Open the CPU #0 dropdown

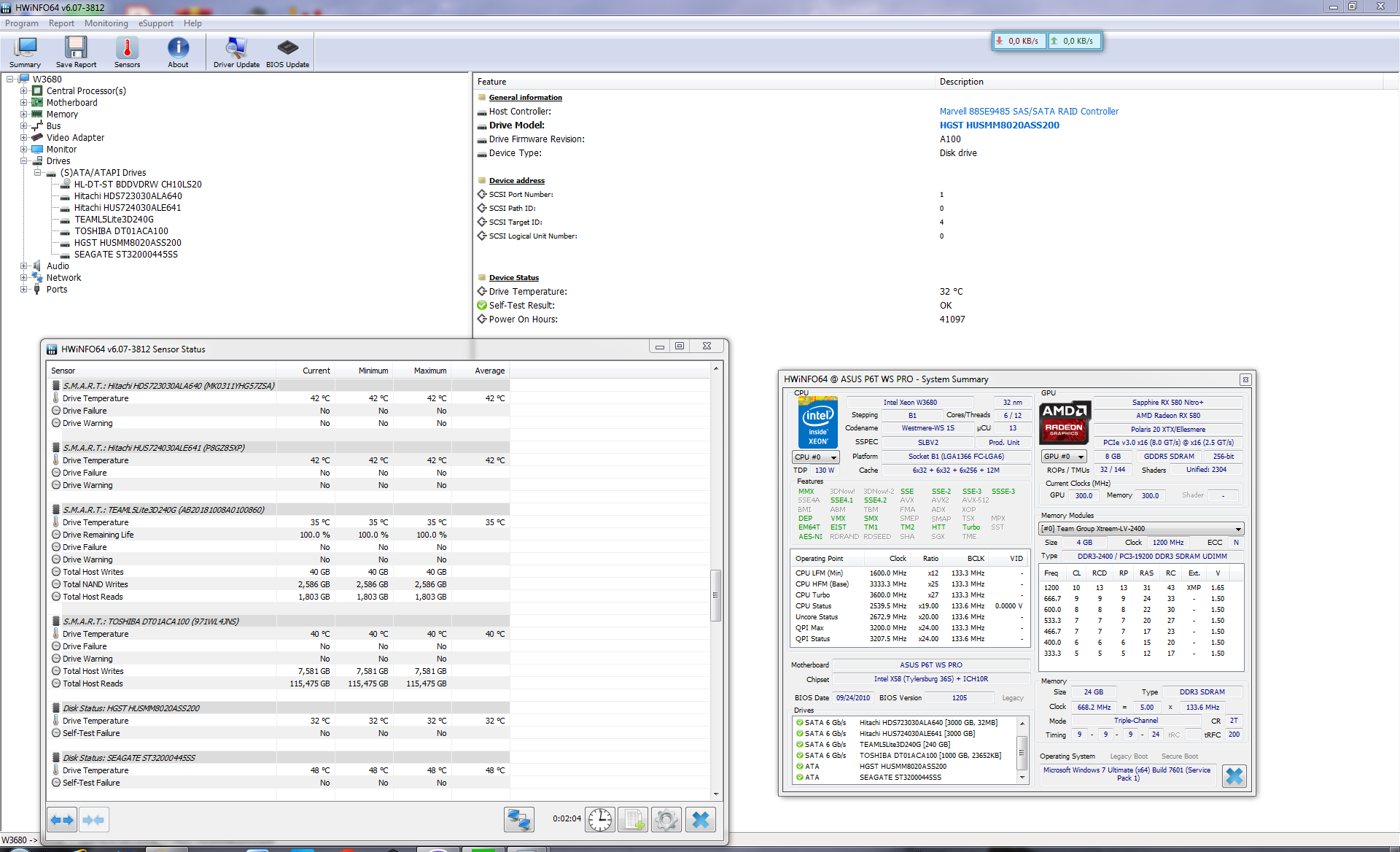tap(816, 457)
